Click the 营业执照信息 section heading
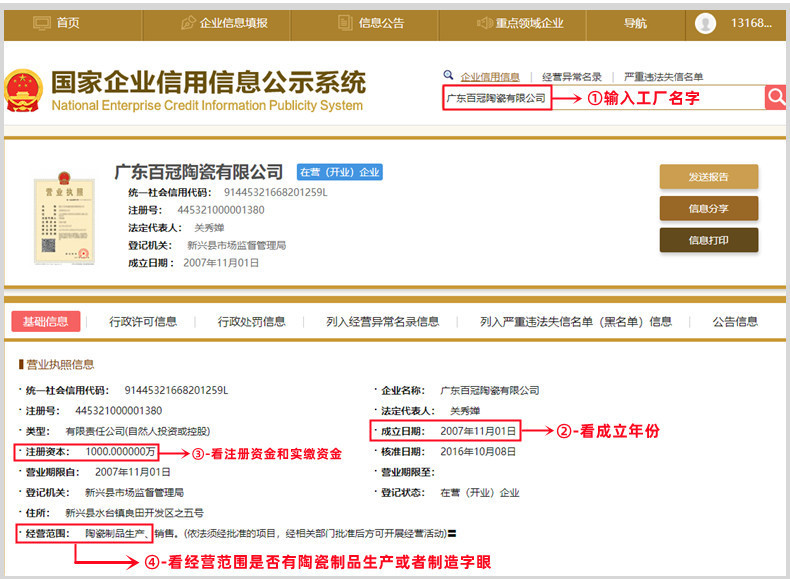 (59, 364)
